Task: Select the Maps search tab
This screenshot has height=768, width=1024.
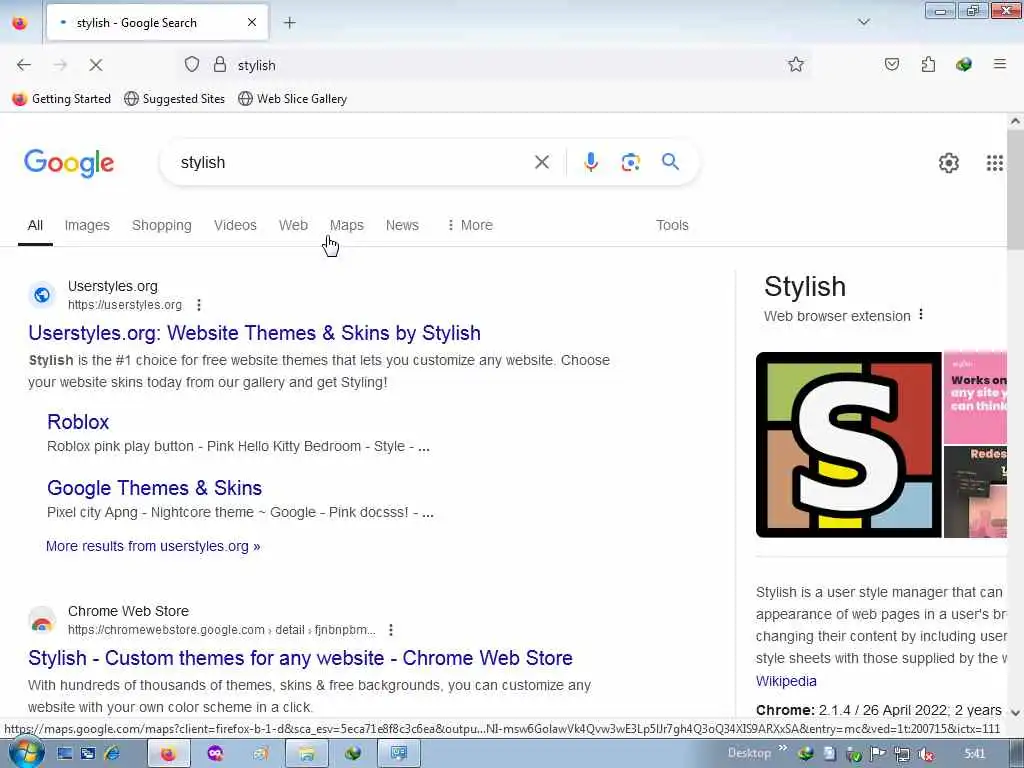Action: 347,225
